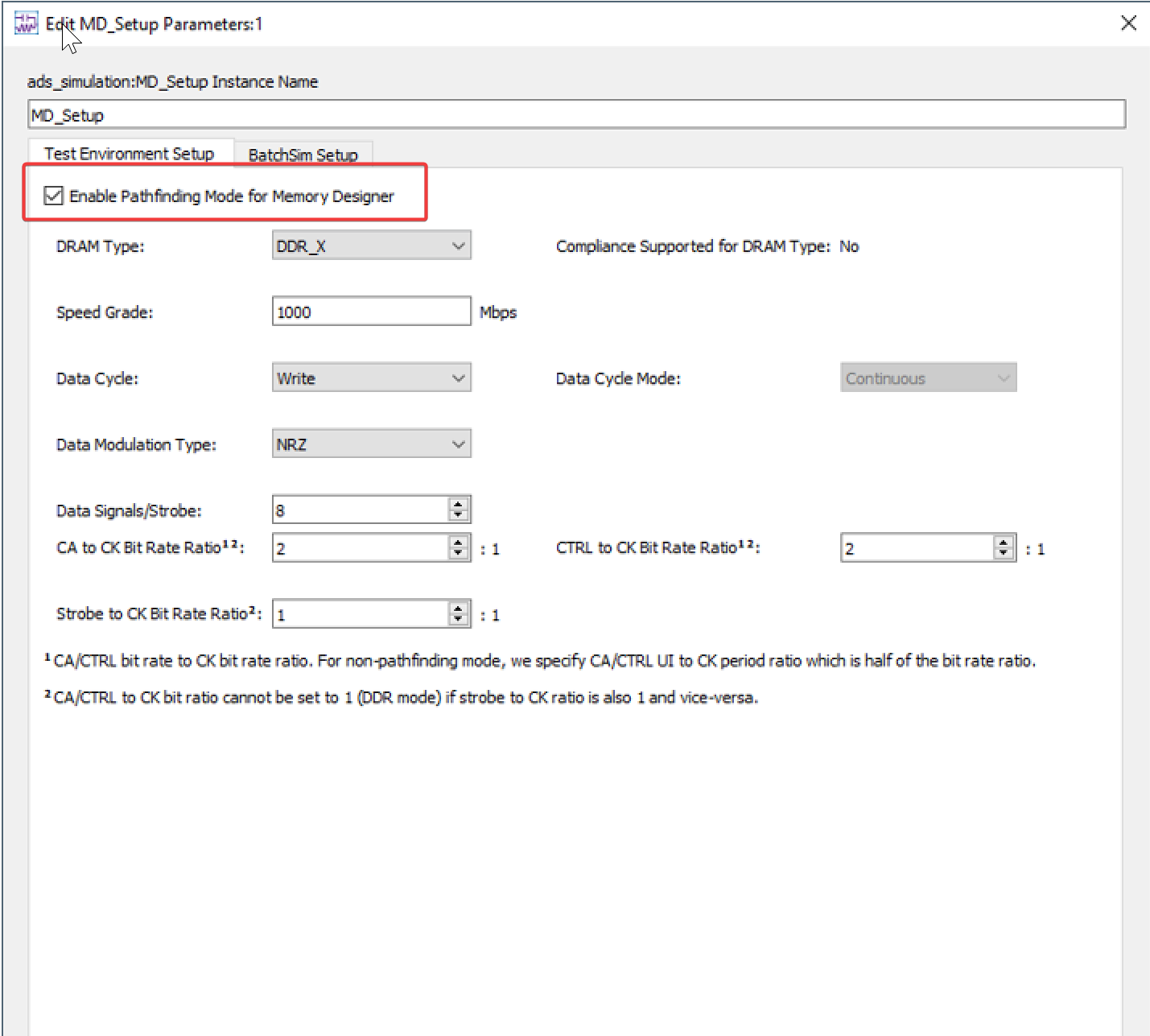Click the ADS application icon in title bar

27,23
